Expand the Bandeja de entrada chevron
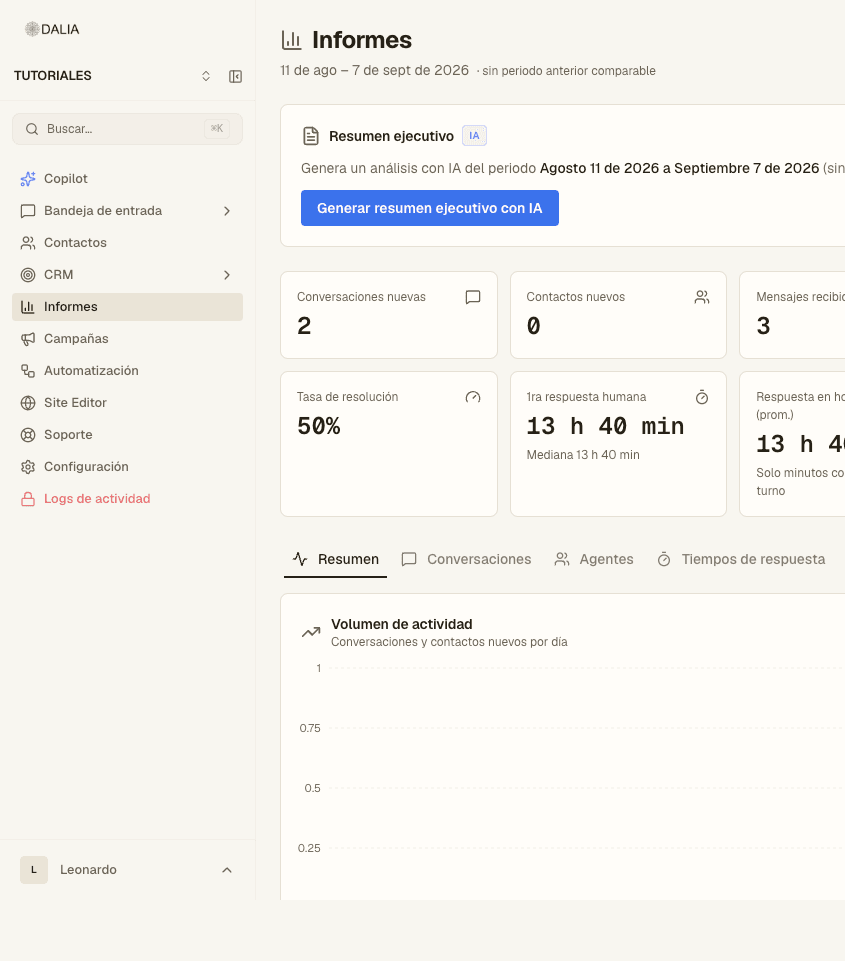Screen dimensions: 845x961 (227, 211)
